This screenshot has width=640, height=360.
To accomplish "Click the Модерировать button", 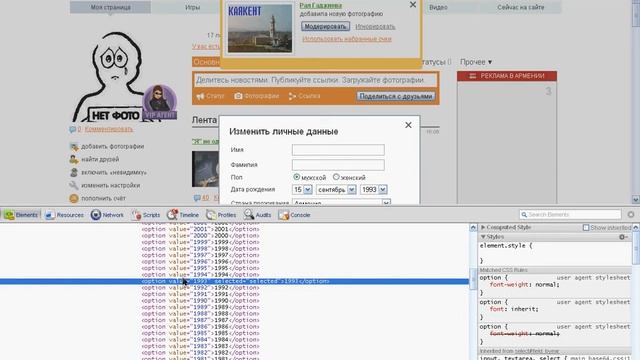I will coord(325,27).
